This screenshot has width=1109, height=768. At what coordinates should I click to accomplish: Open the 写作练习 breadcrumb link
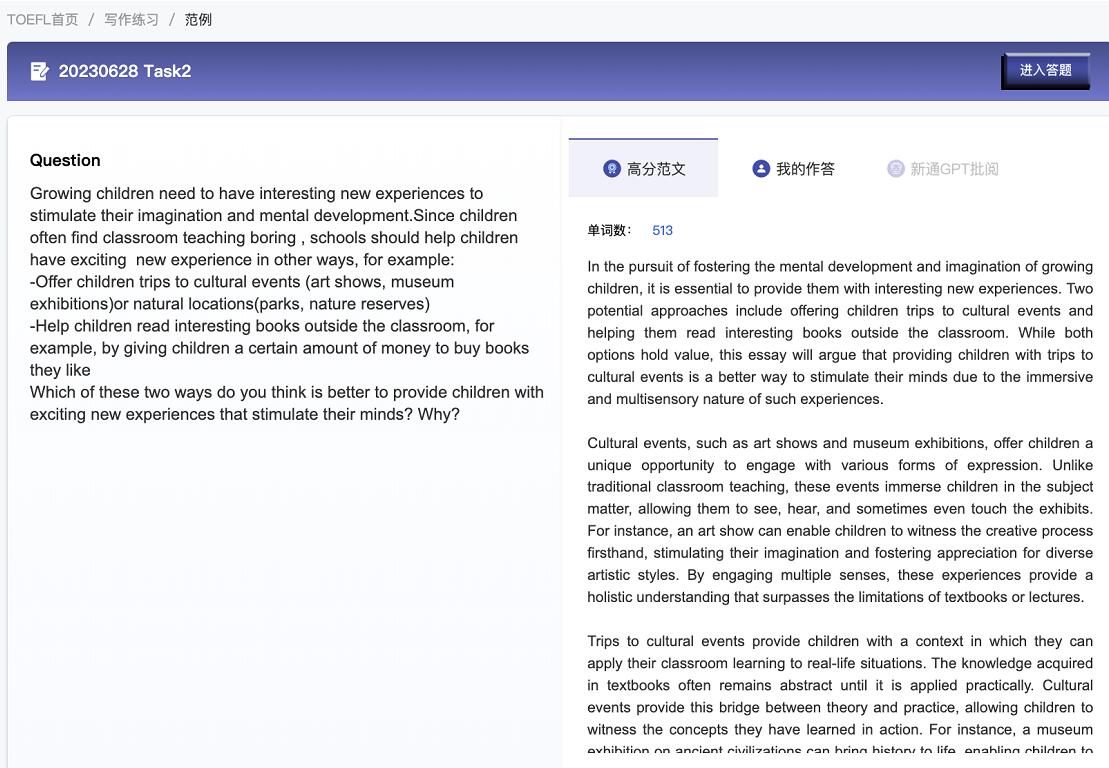click(132, 19)
